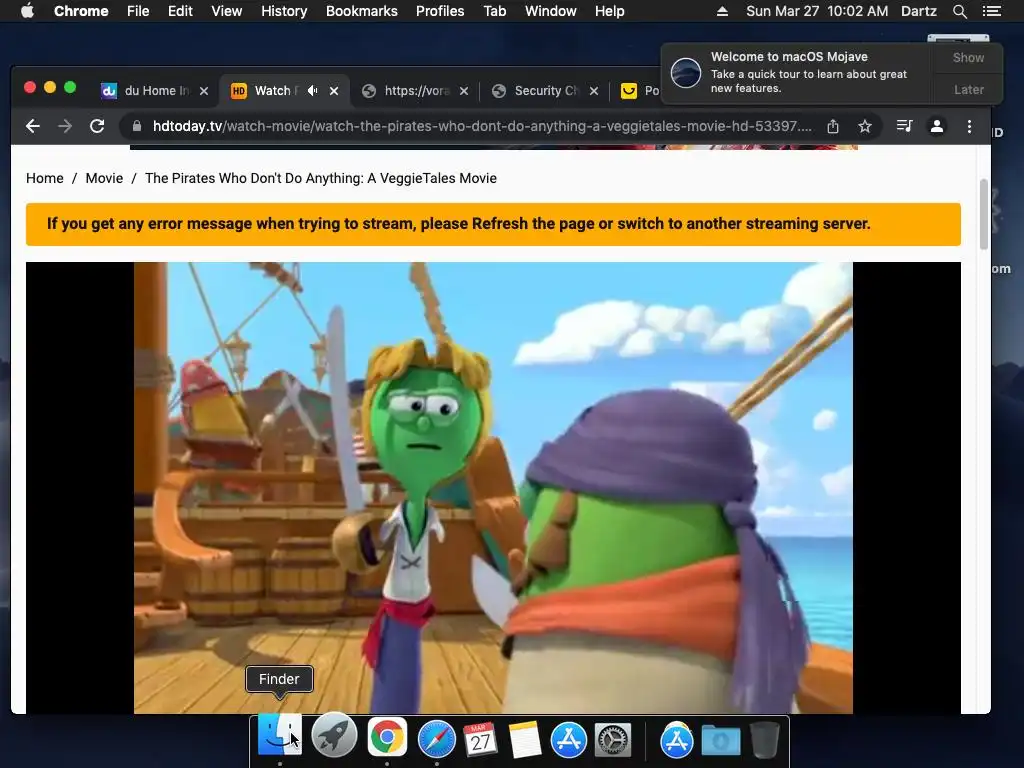
Task: Go back with the browser back arrow
Action: point(33,126)
